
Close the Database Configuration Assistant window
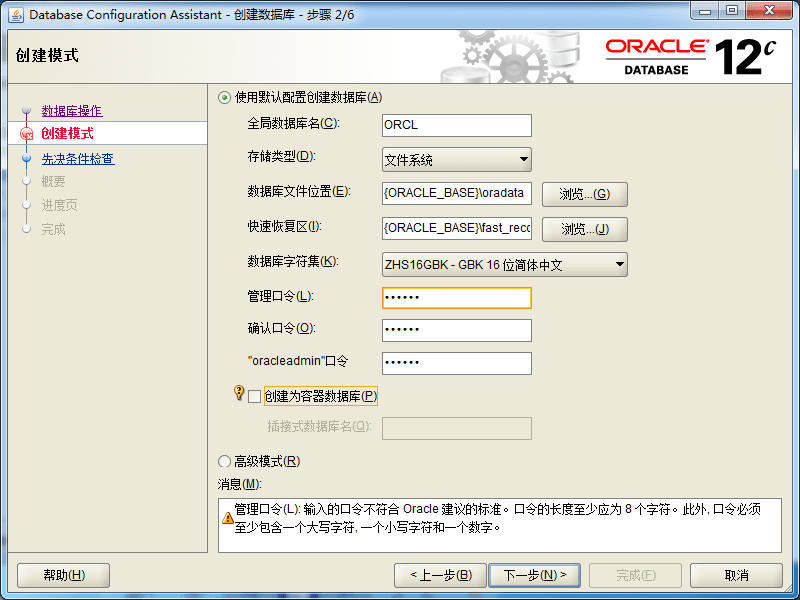pos(770,10)
